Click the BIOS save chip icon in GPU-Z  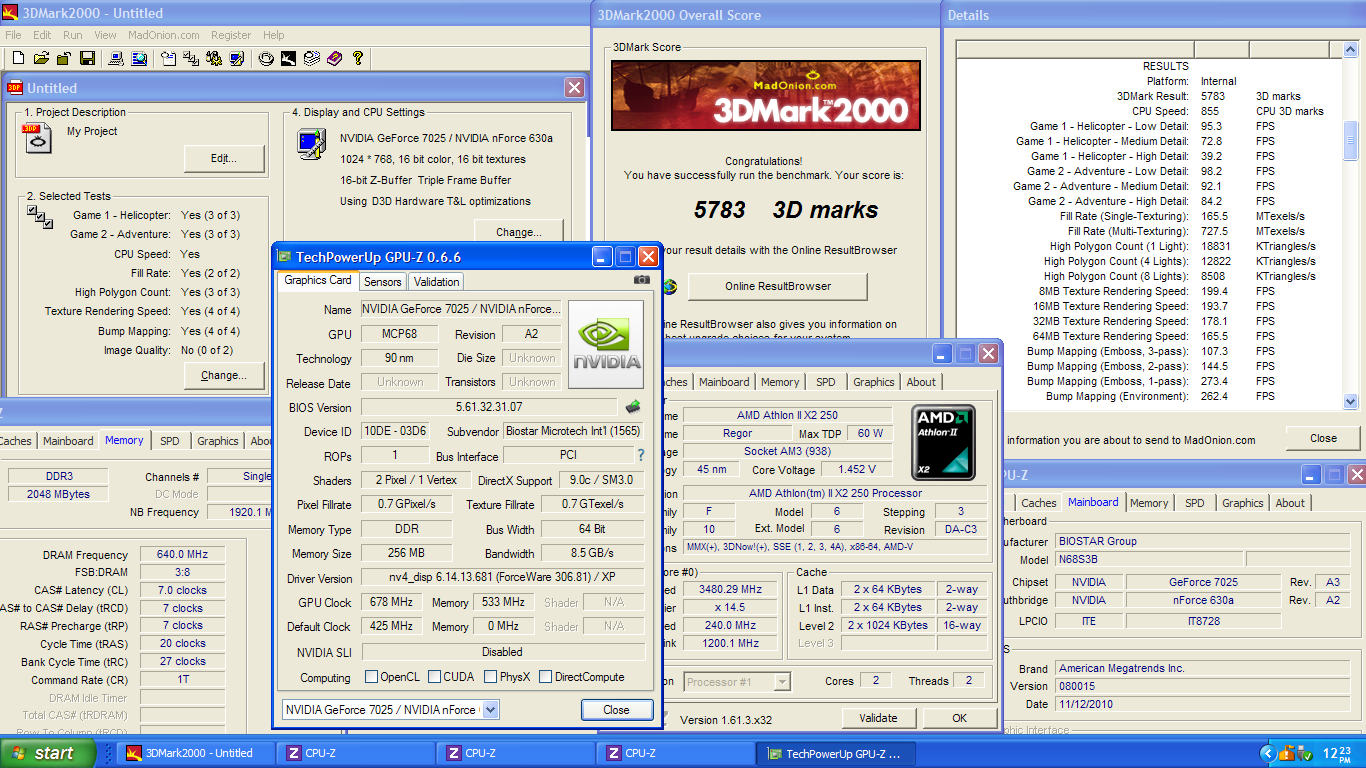coord(633,407)
